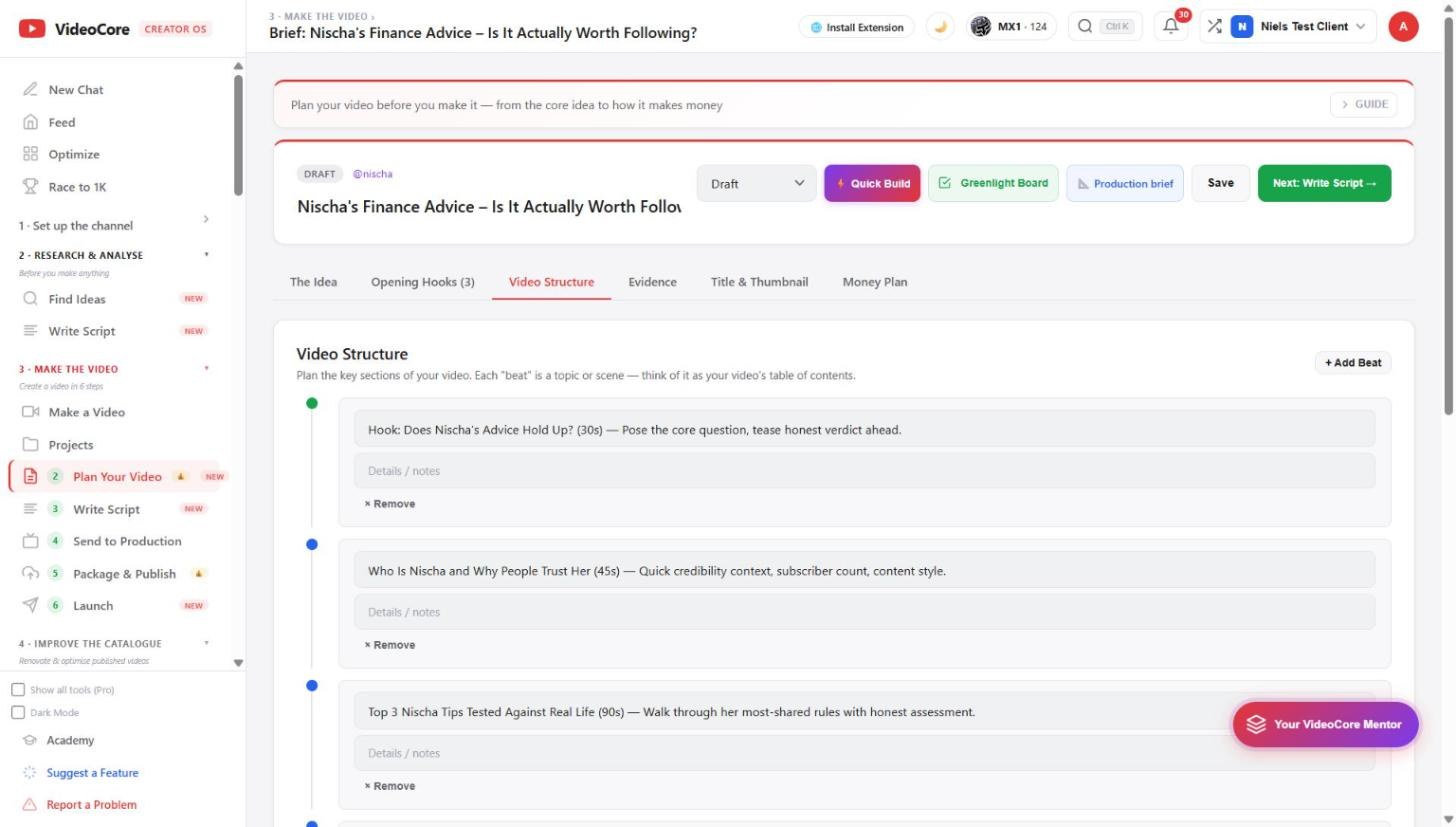Image resolution: width=1456 pixels, height=827 pixels.
Task: Open Race to 1K trophy icon
Action: coord(30,187)
